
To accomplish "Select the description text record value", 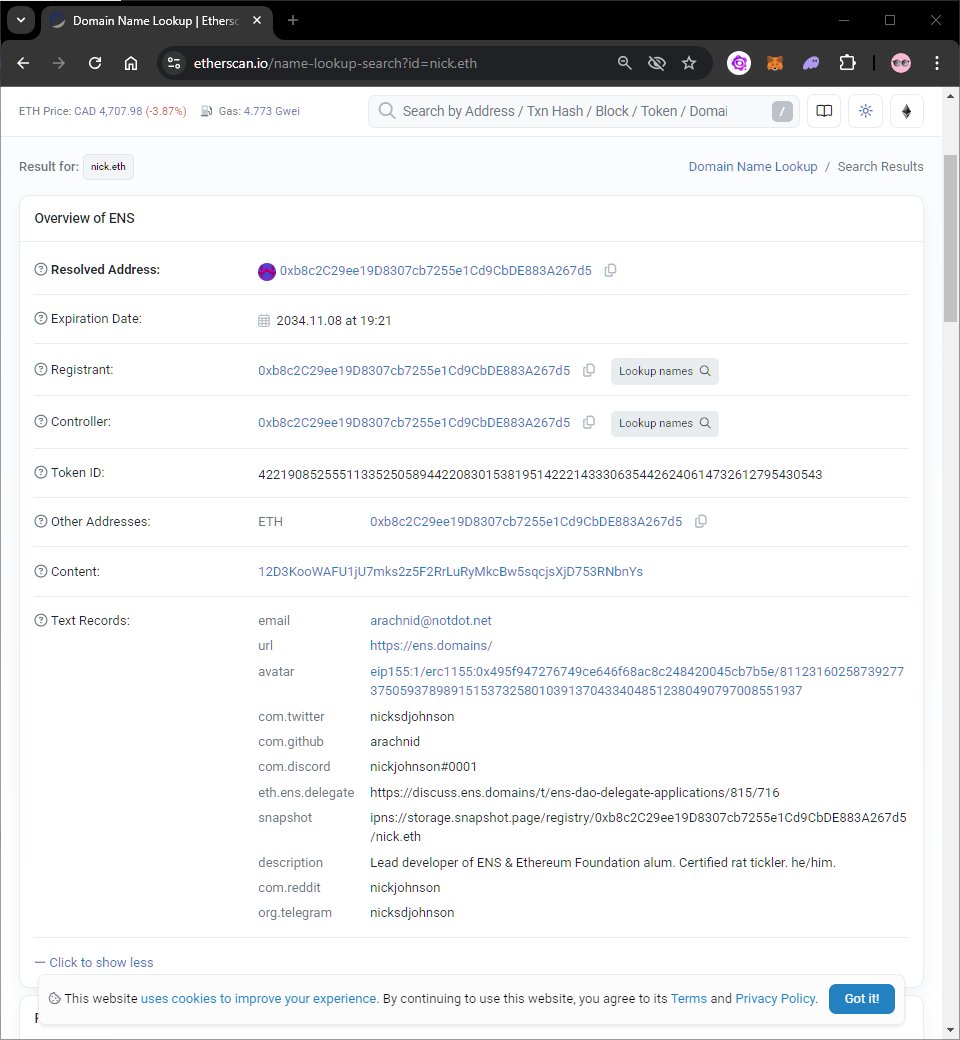I will pos(602,863).
